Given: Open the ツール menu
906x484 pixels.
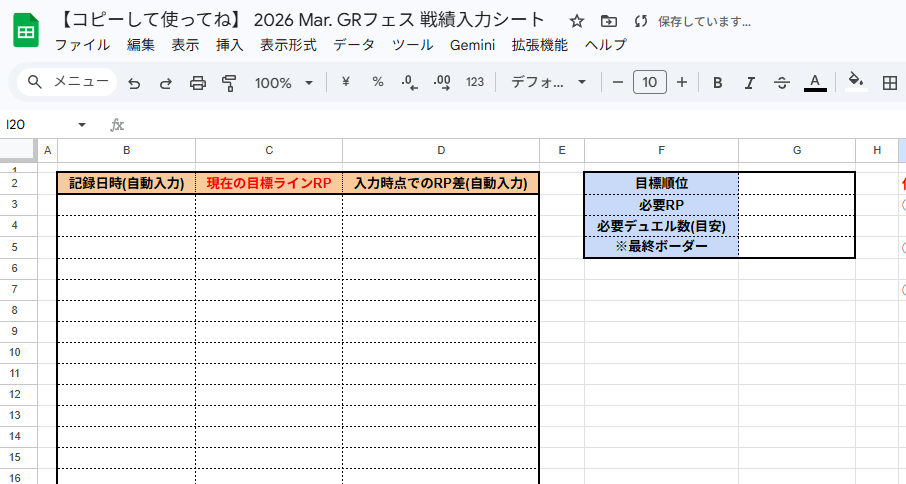Looking at the screenshot, I should coord(413,45).
